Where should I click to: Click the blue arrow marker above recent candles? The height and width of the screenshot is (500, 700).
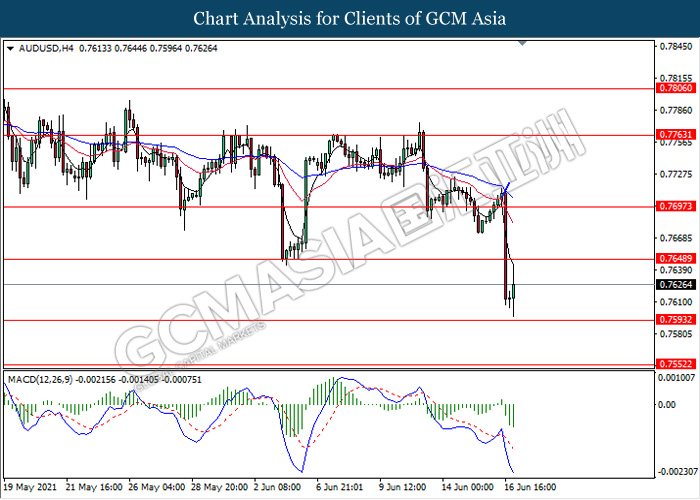[507, 186]
